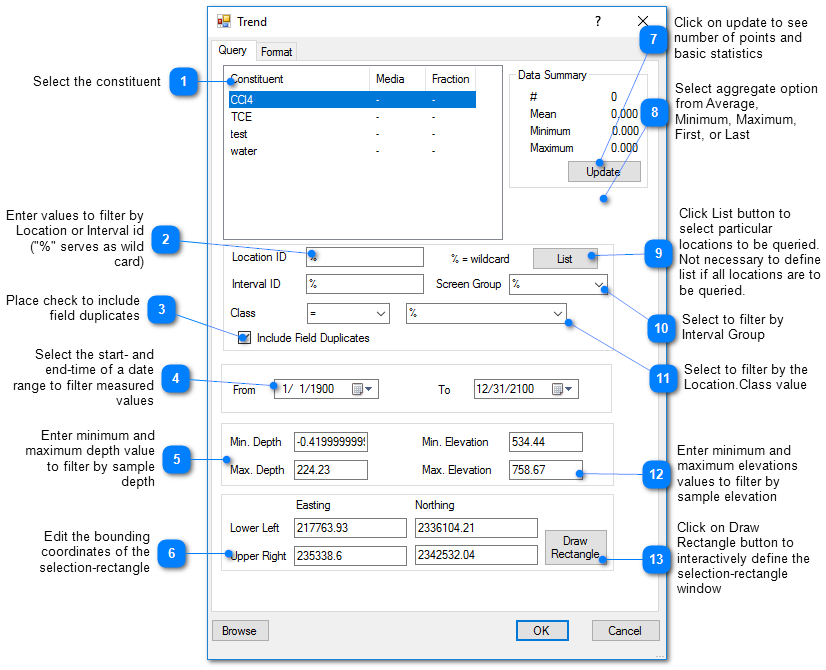Select the Query tab

point(233,51)
